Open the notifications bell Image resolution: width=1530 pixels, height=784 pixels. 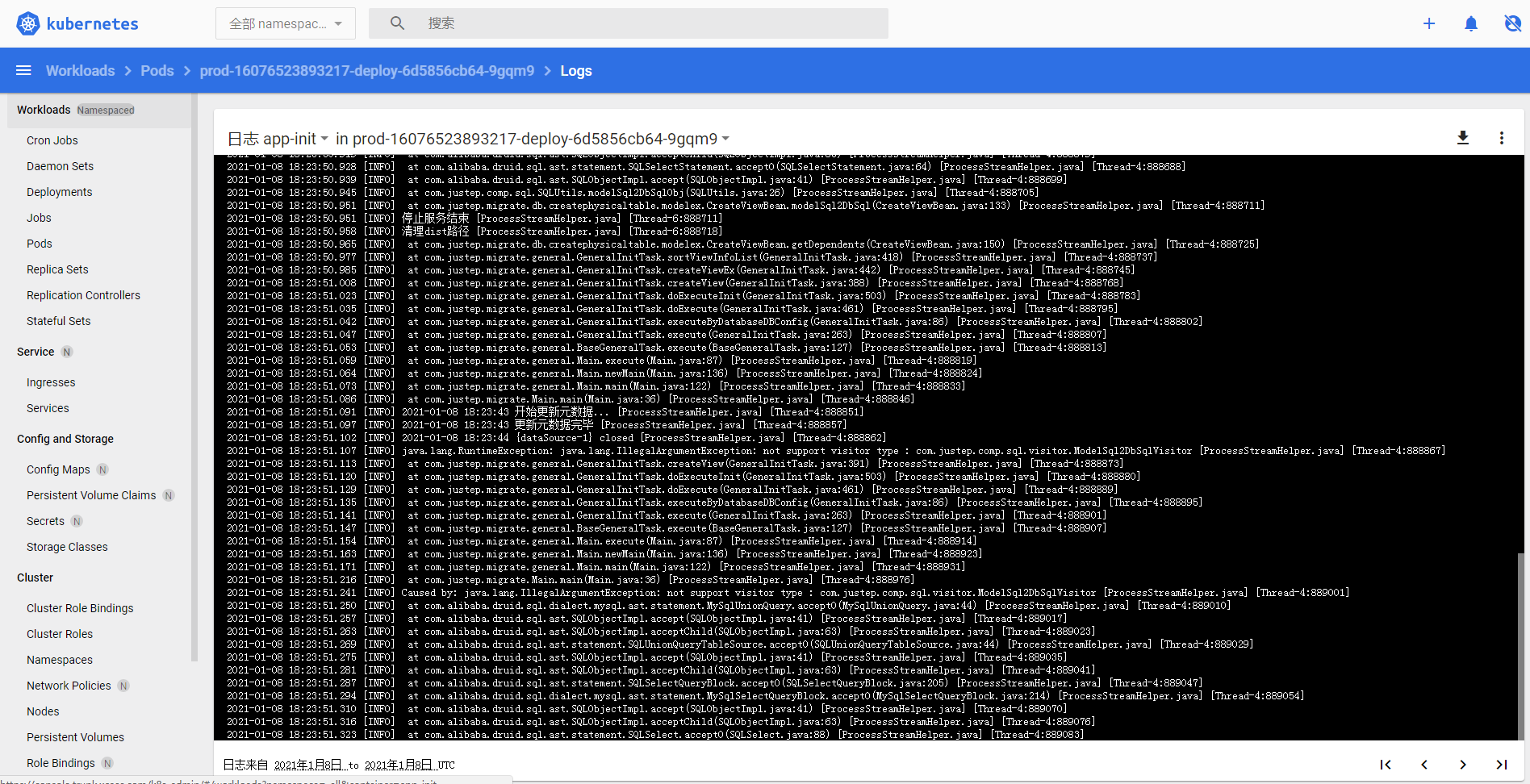pos(1471,23)
